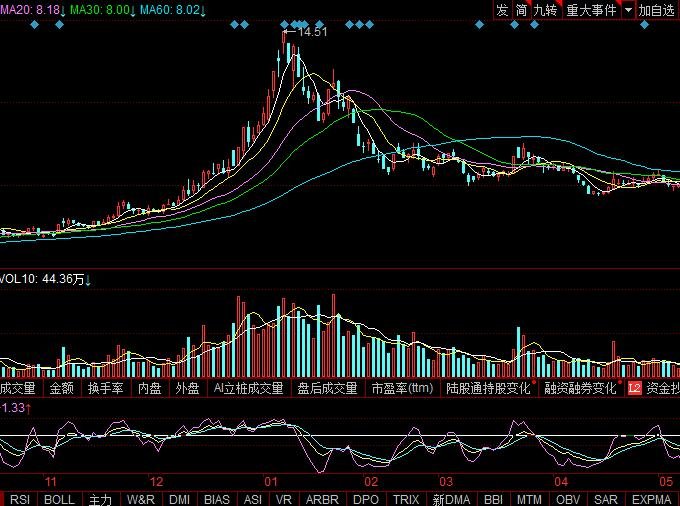
Task: Toggle the 九转 indicator button
Action: (546, 10)
